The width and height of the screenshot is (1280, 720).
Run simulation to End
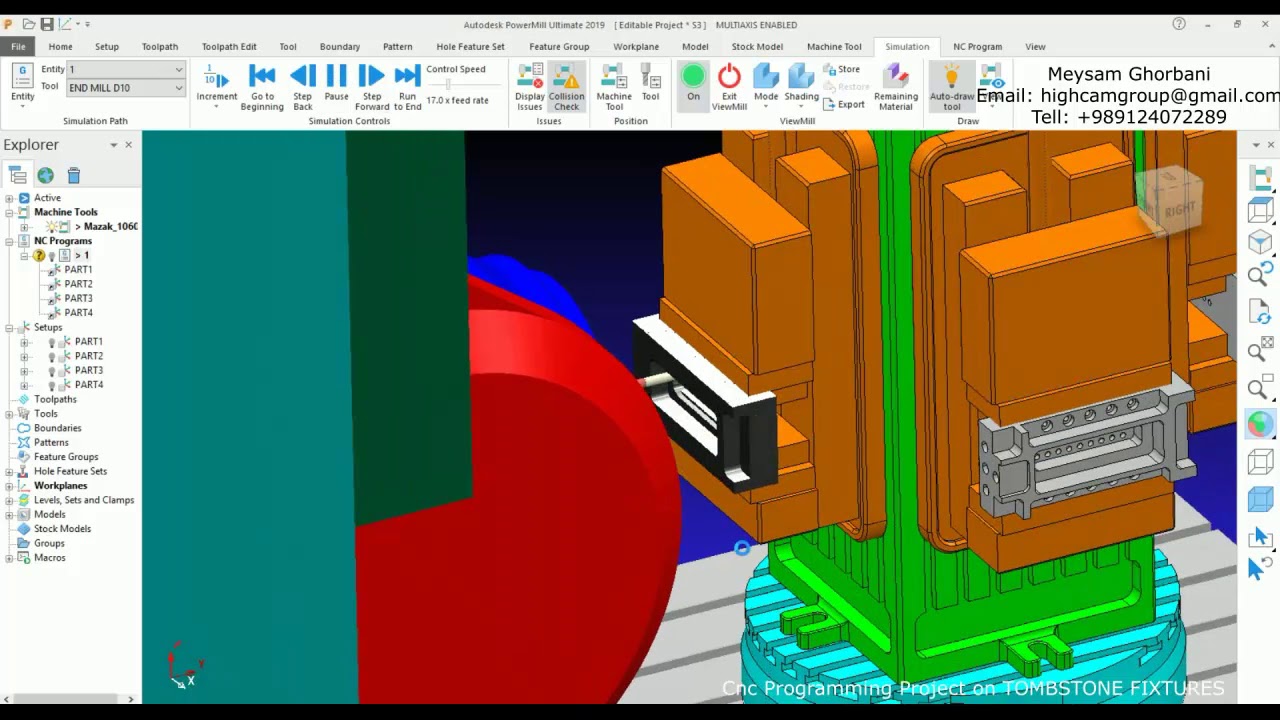click(x=407, y=88)
